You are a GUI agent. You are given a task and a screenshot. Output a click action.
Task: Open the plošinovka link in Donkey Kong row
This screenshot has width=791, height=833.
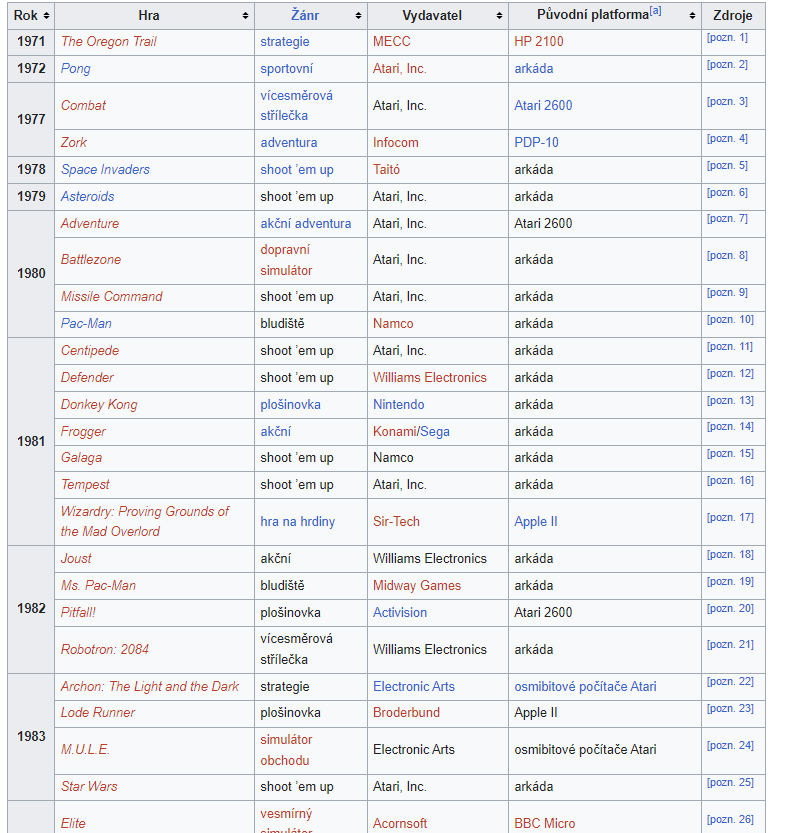(x=290, y=405)
